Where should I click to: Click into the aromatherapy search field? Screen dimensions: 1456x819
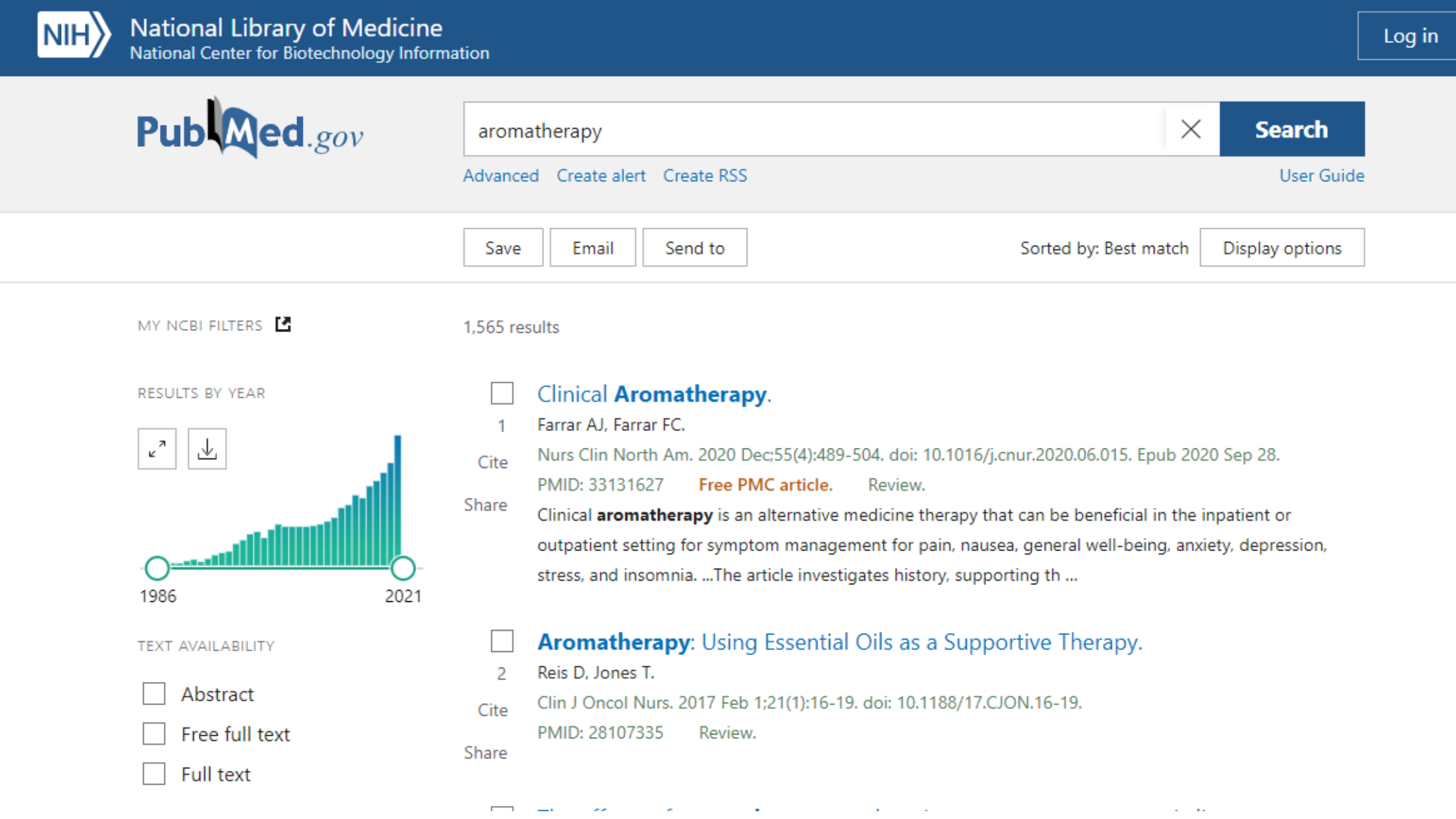click(x=812, y=130)
